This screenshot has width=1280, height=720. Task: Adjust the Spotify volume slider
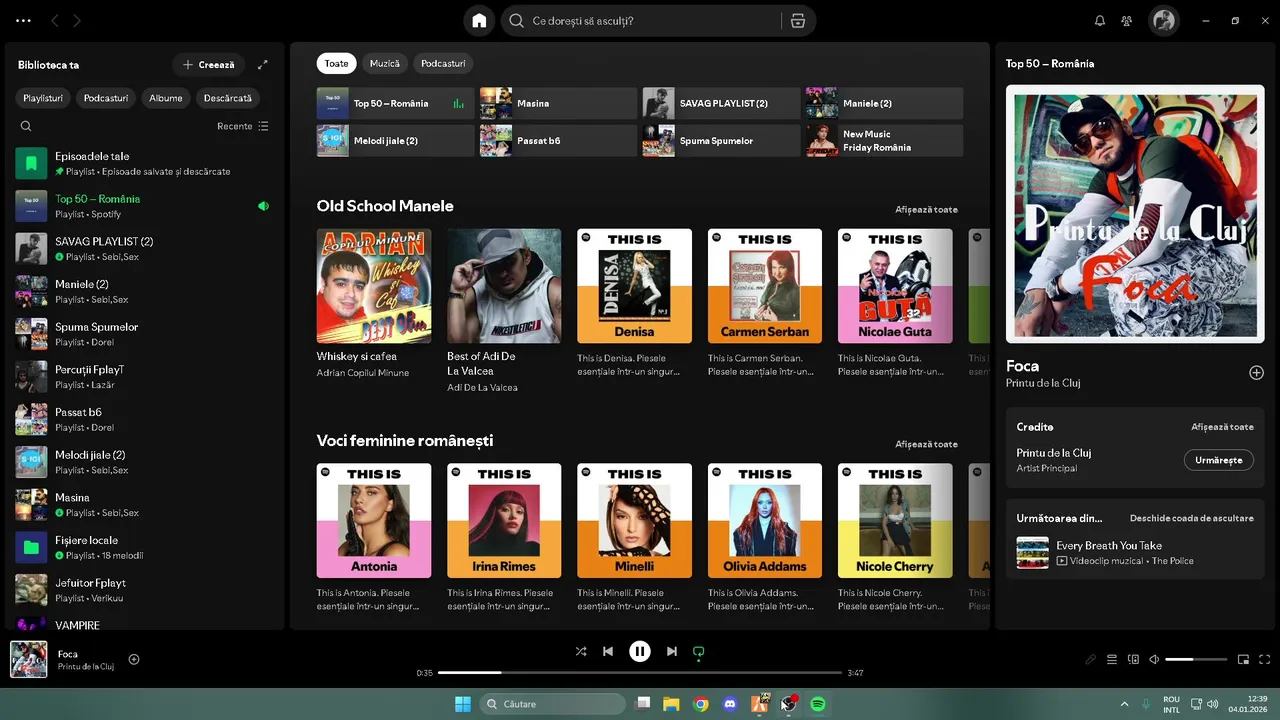tap(1196, 659)
